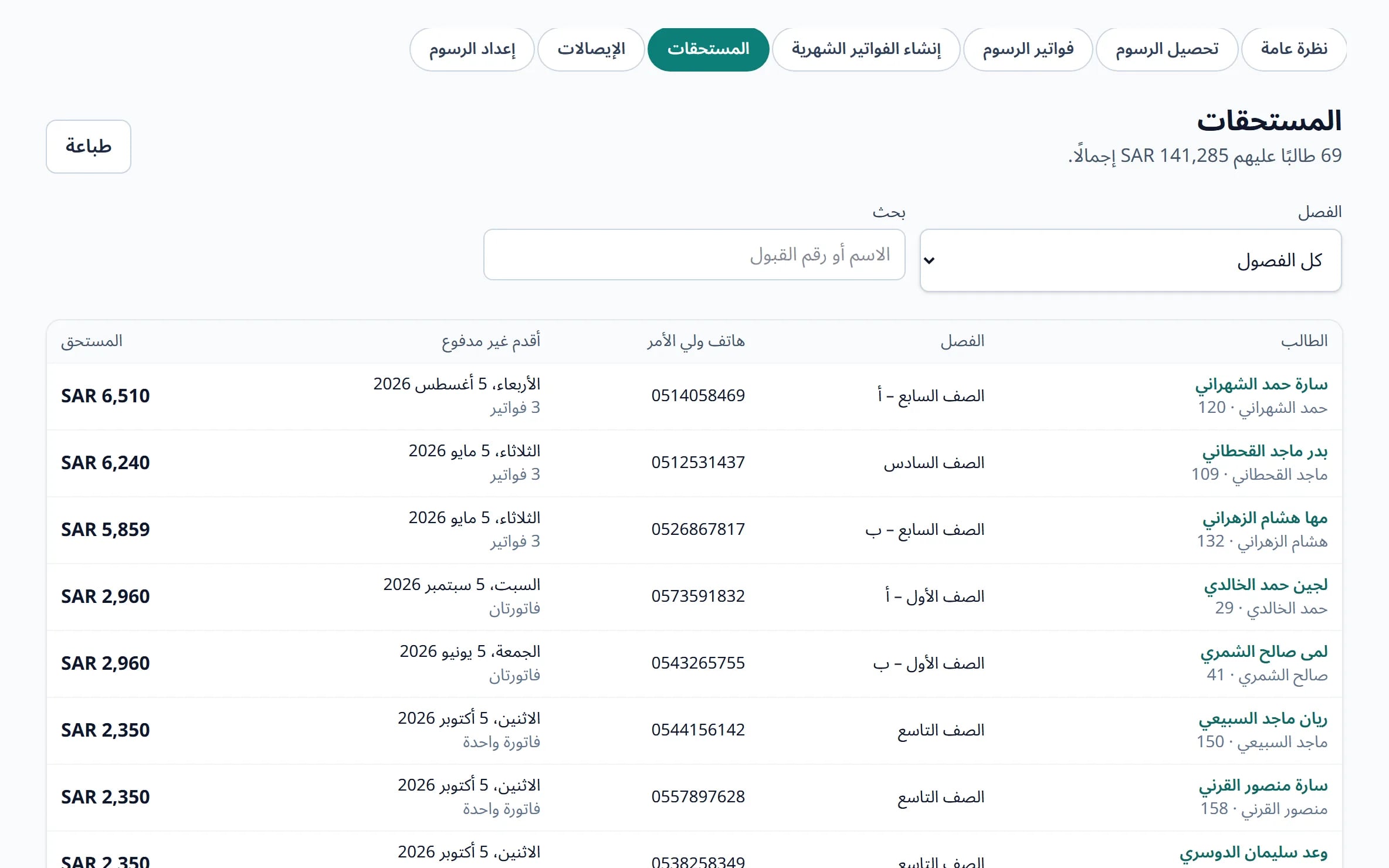Click the أقدم غير مدفوع column header
The width and height of the screenshot is (1389, 868).
491,341
